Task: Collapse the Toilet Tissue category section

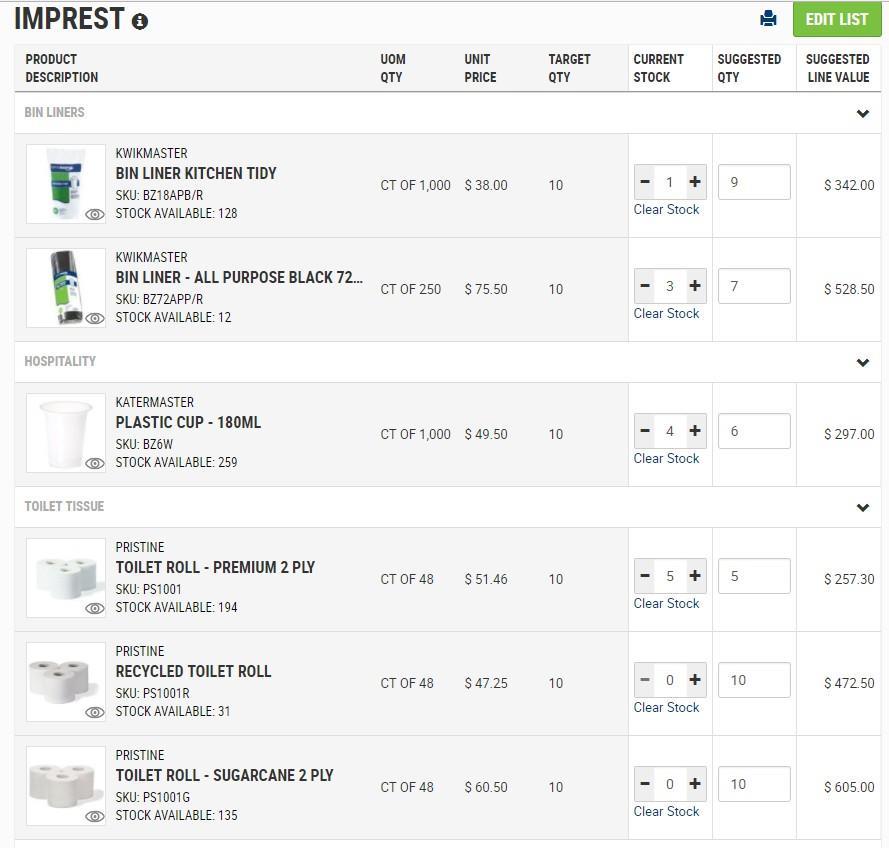Action: tap(863, 507)
